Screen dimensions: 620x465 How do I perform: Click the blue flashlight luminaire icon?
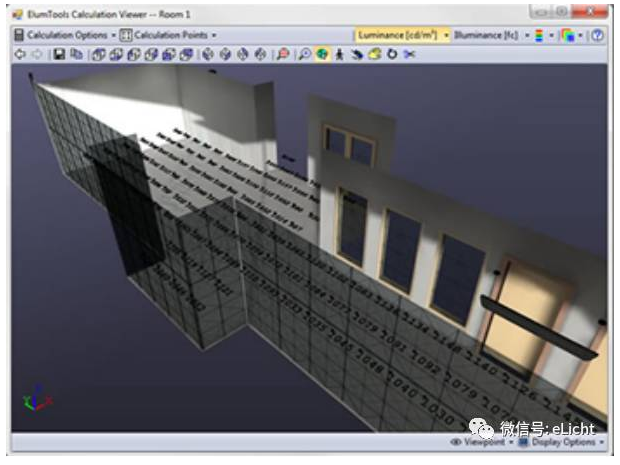pos(357,54)
